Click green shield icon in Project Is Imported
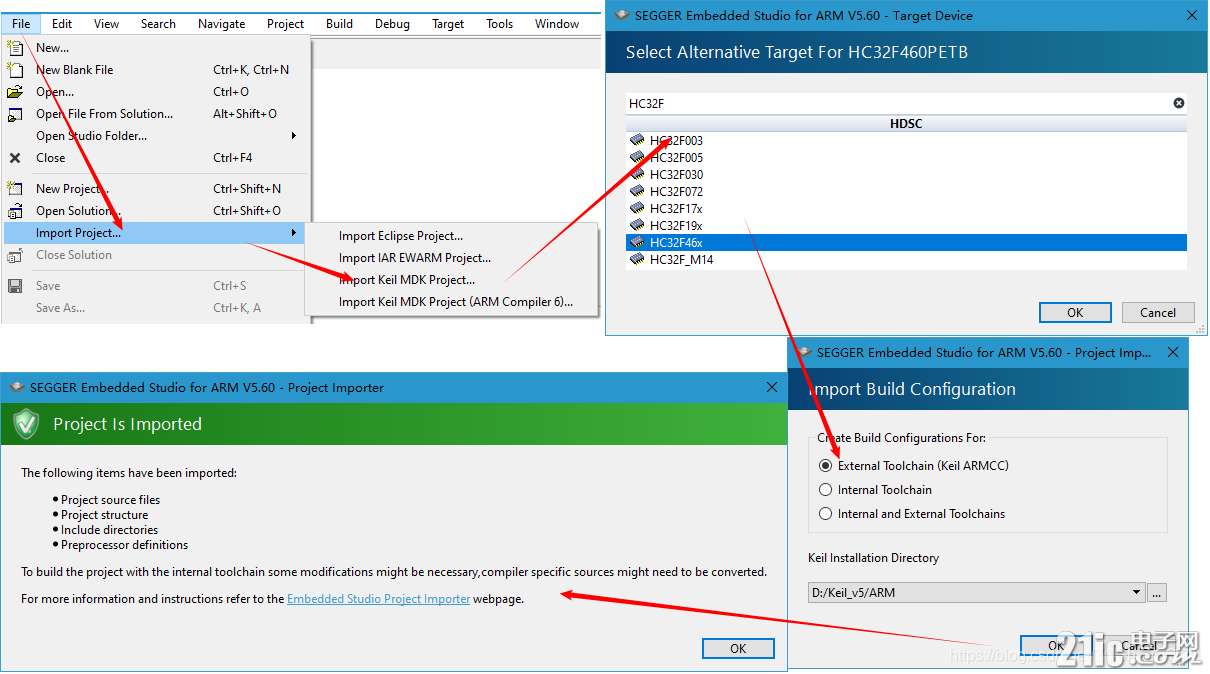Image resolution: width=1210 pixels, height=674 pixels. coord(26,424)
